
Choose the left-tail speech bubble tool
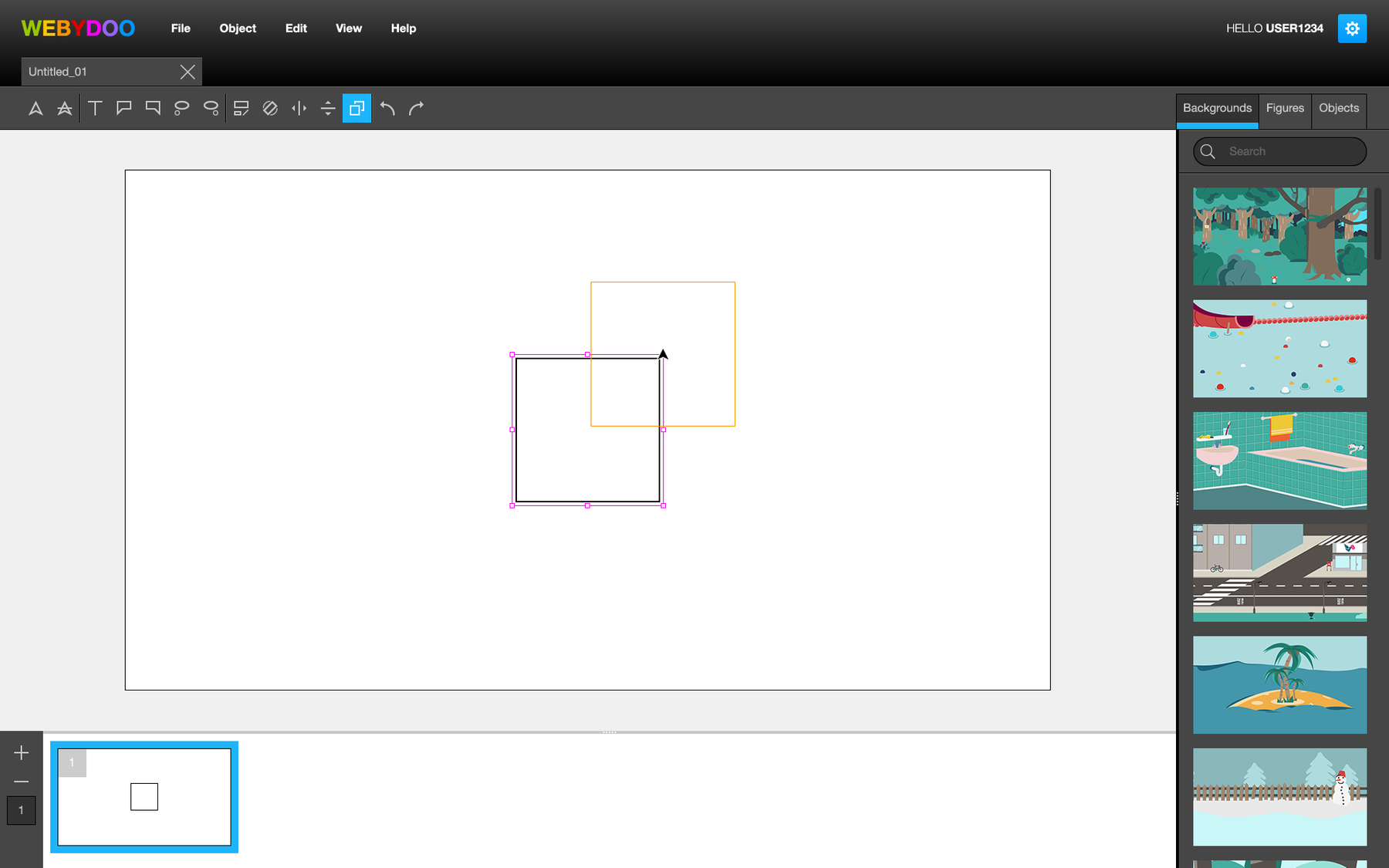[123, 109]
